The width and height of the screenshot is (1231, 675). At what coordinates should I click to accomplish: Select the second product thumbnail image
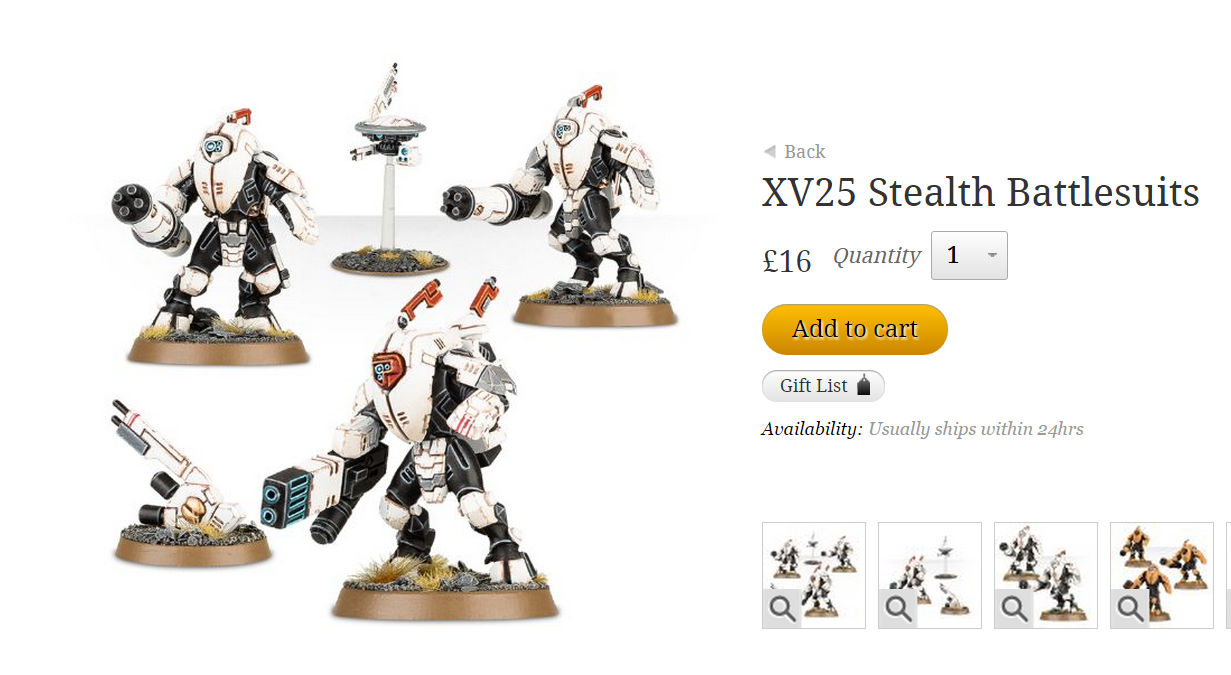click(x=930, y=575)
